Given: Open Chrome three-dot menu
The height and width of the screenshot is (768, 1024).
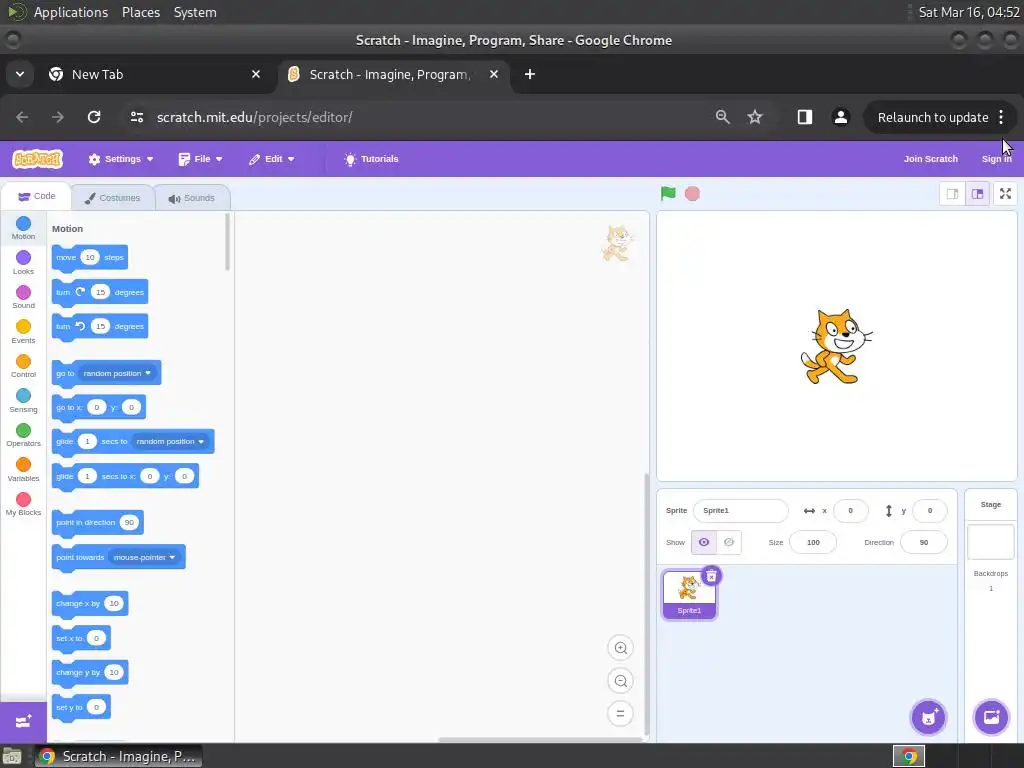Looking at the screenshot, I should coord(1001,118).
